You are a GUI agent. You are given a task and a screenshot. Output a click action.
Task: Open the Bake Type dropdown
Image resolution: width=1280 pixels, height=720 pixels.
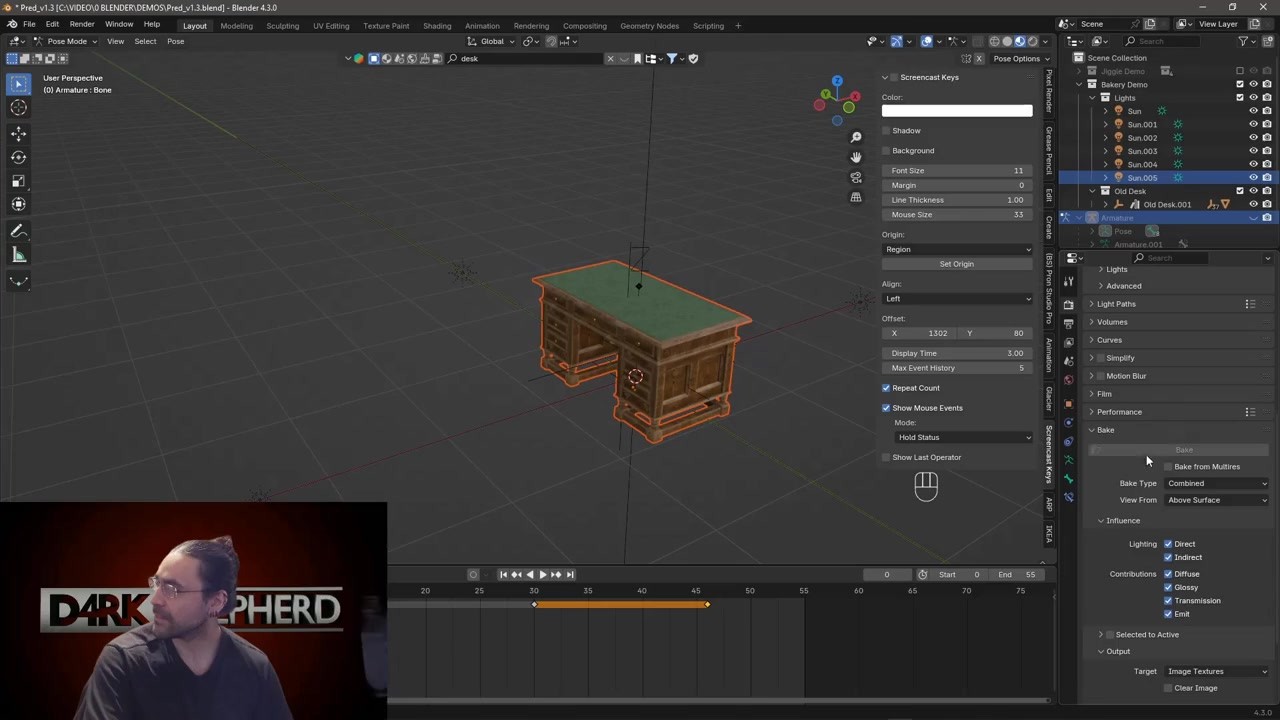[x=1217, y=483]
